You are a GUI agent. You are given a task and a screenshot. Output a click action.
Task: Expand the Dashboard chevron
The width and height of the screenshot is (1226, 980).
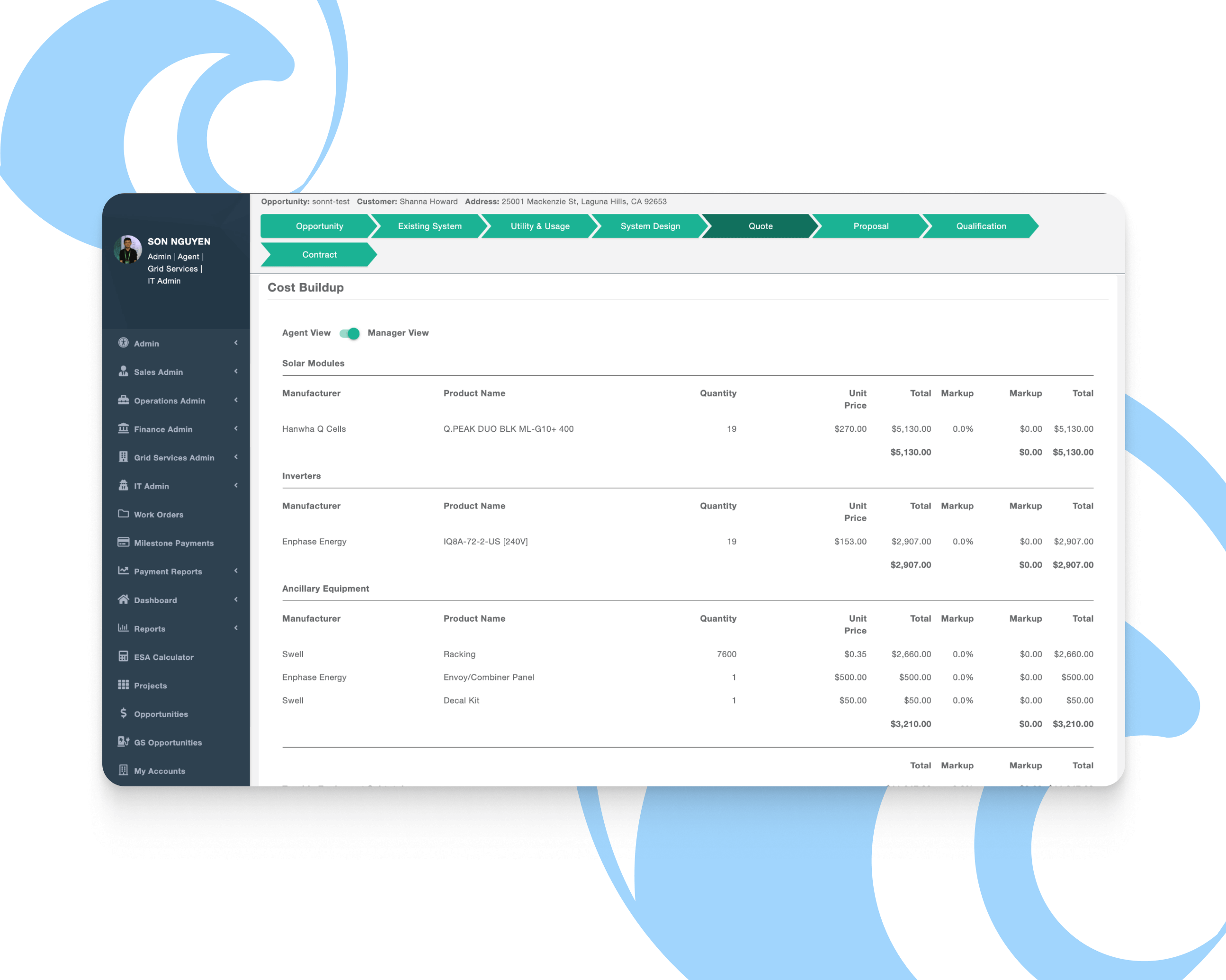pyautogui.click(x=236, y=600)
